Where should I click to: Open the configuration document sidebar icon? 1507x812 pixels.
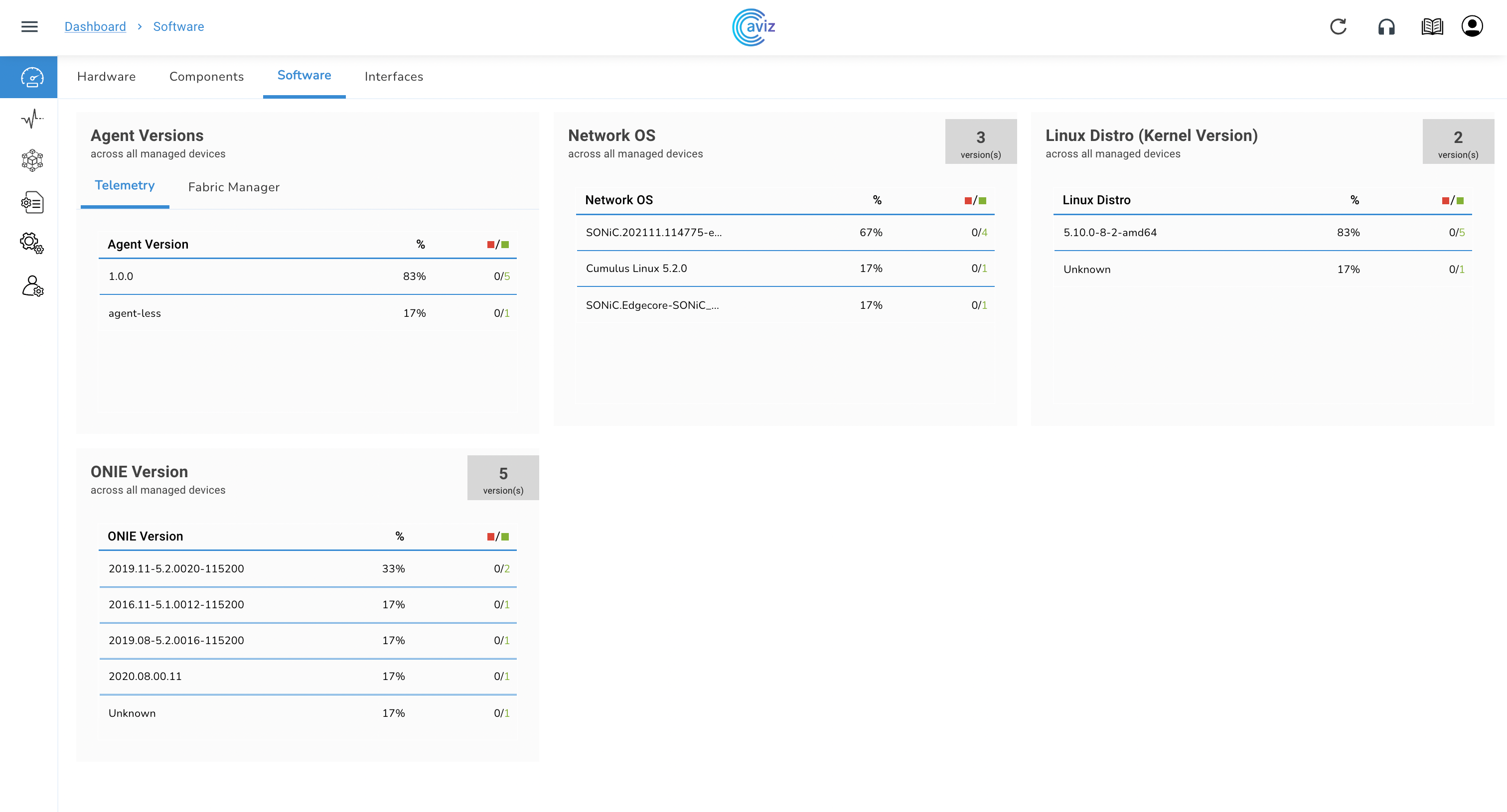pyautogui.click(x=32, y=202)
